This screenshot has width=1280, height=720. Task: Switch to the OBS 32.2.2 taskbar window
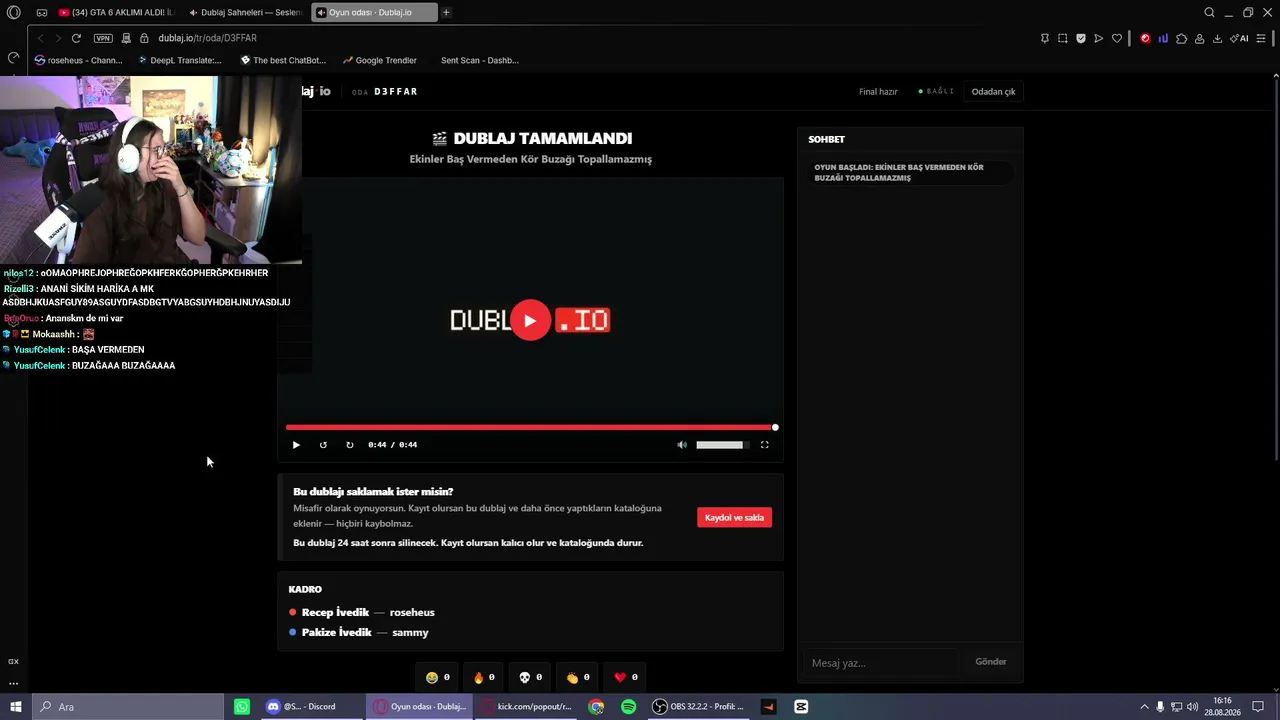click(698, 707)
